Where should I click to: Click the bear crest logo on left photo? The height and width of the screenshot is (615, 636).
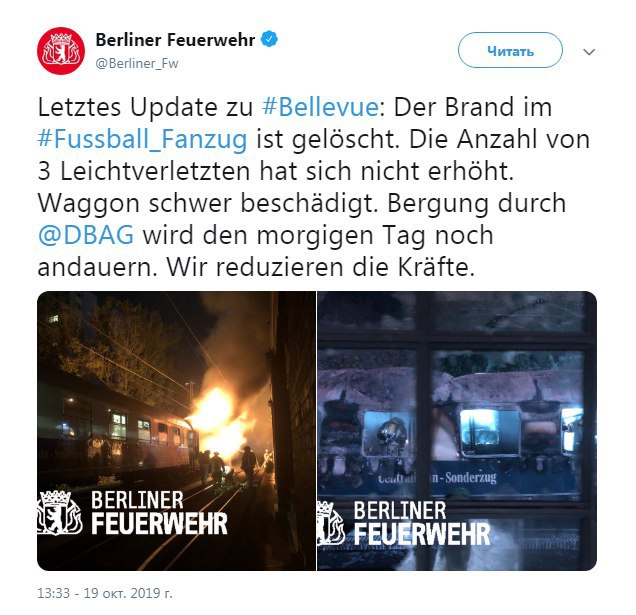60,513
